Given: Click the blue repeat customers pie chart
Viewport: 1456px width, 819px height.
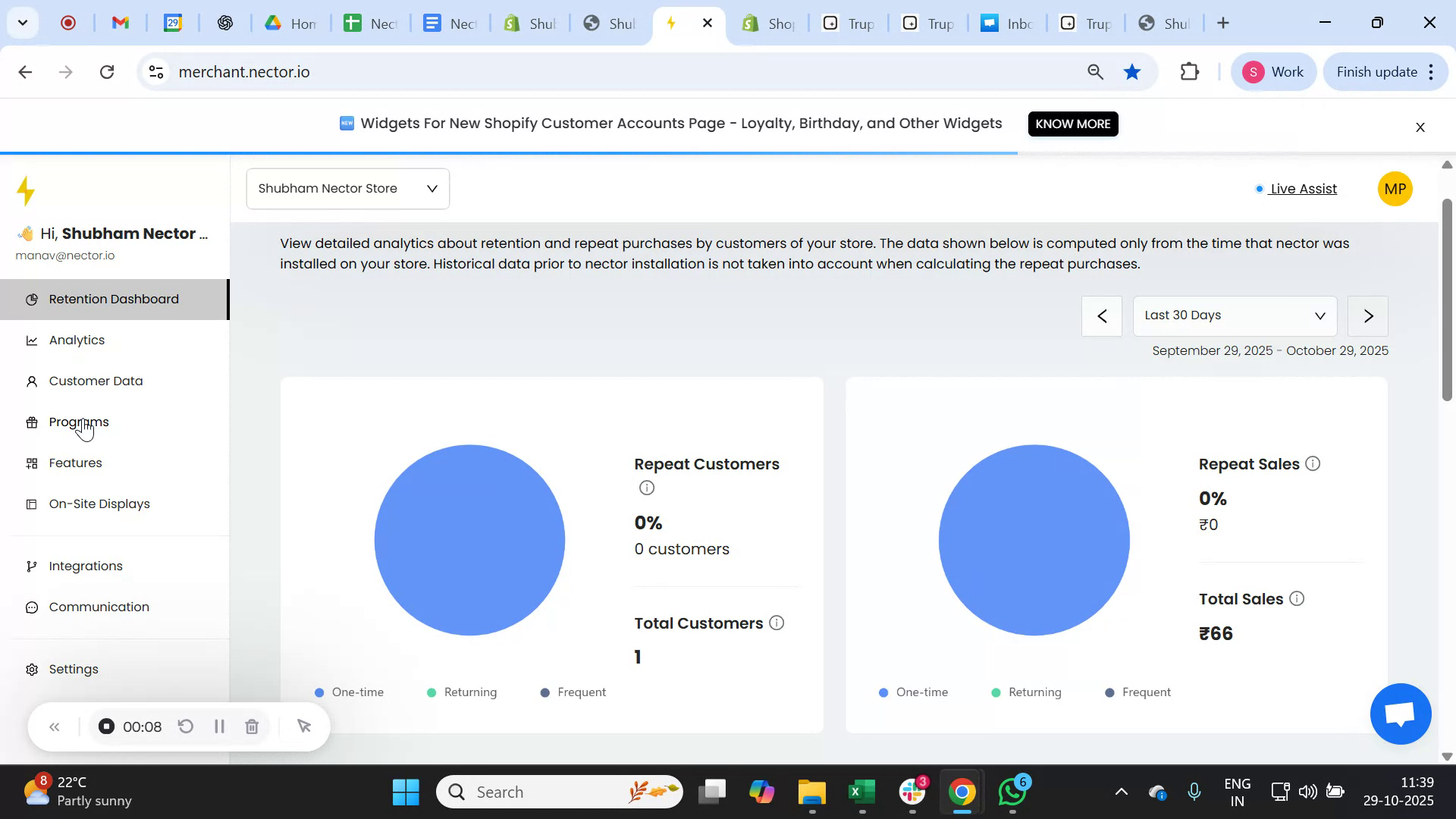Looking at the screenshot, I should [x=469, y=541].
